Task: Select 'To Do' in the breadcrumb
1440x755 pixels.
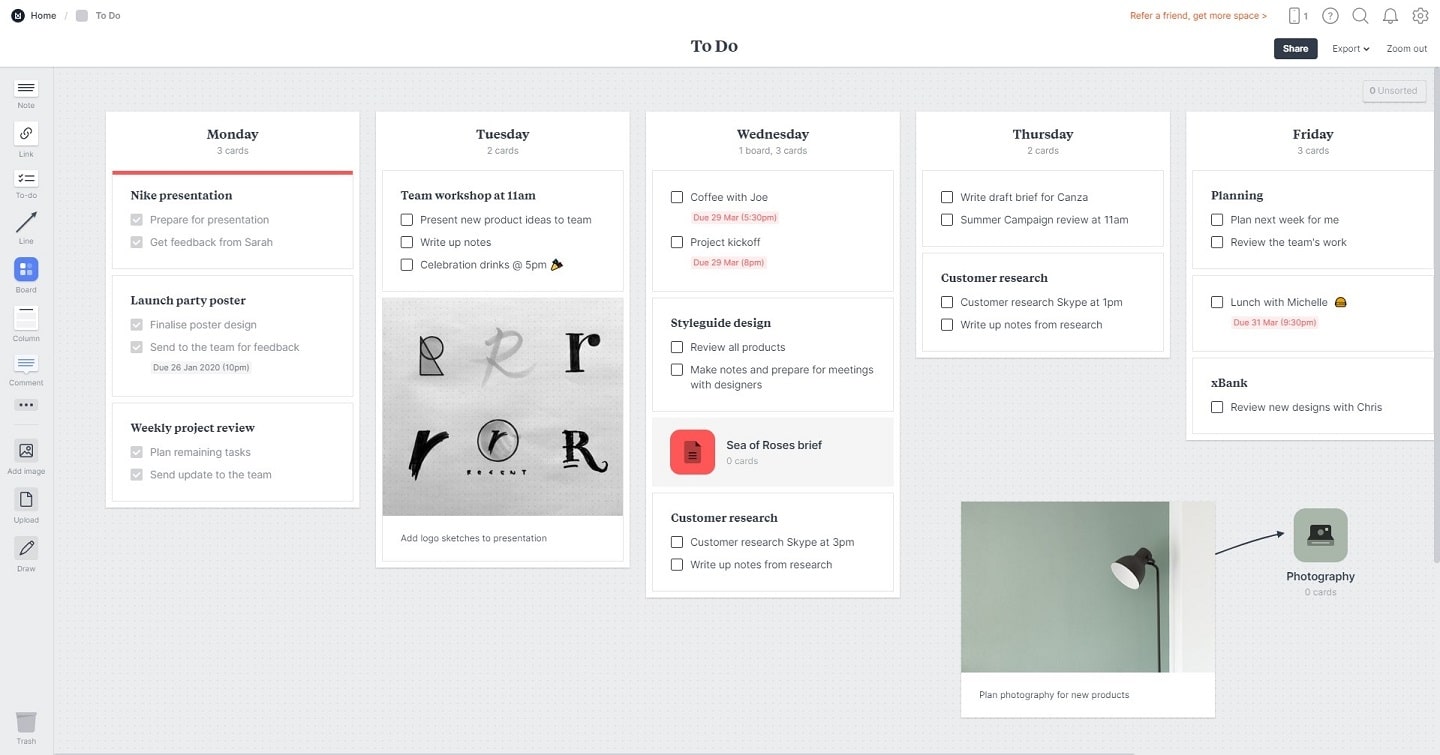Action: [107, 15]
